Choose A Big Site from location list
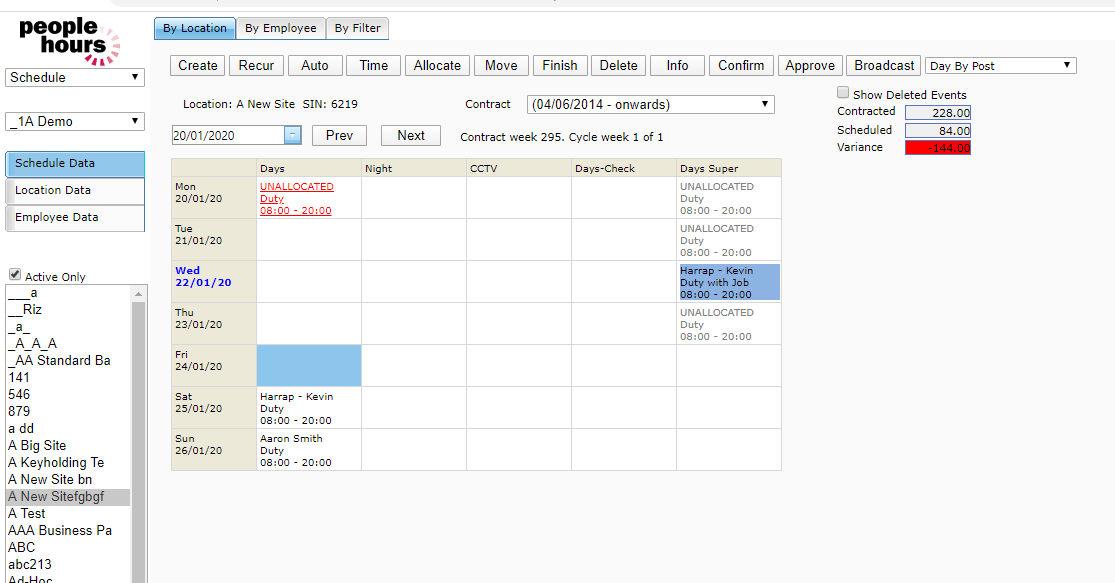Viewport: 1115px width, 583px height. (37, 445)
